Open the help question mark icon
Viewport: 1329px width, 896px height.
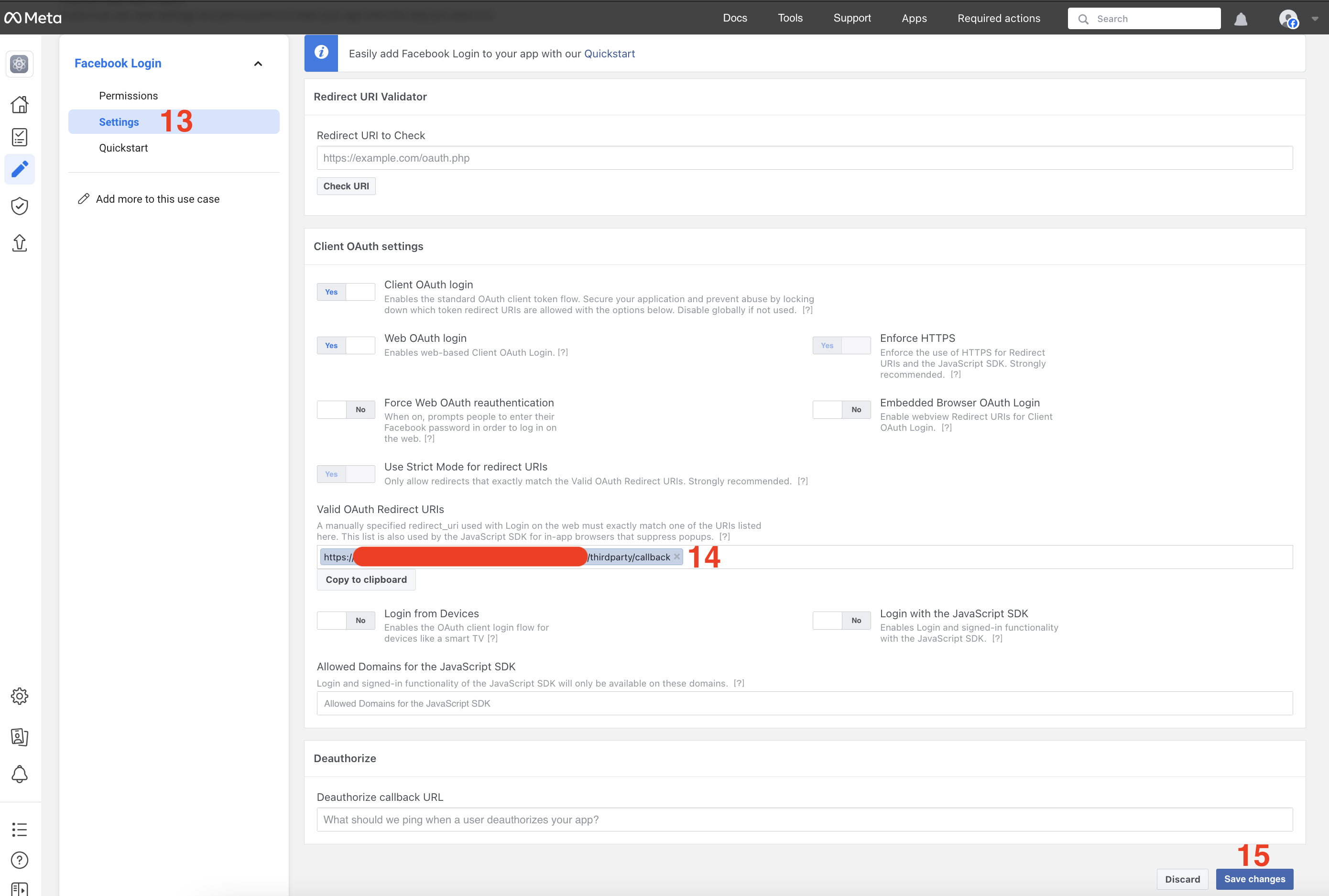point(20,860)
